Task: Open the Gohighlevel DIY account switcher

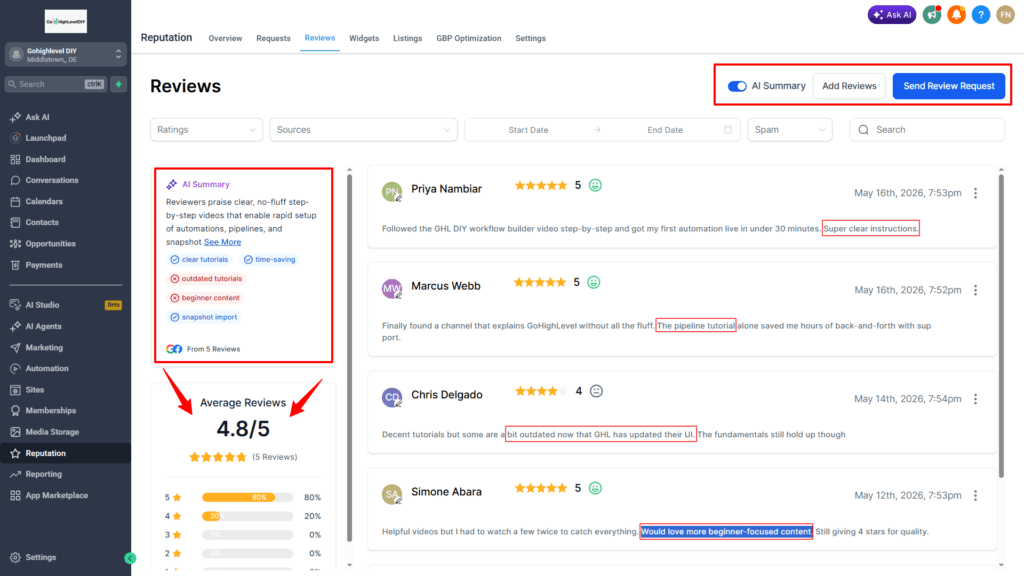Action: [65, 54]
